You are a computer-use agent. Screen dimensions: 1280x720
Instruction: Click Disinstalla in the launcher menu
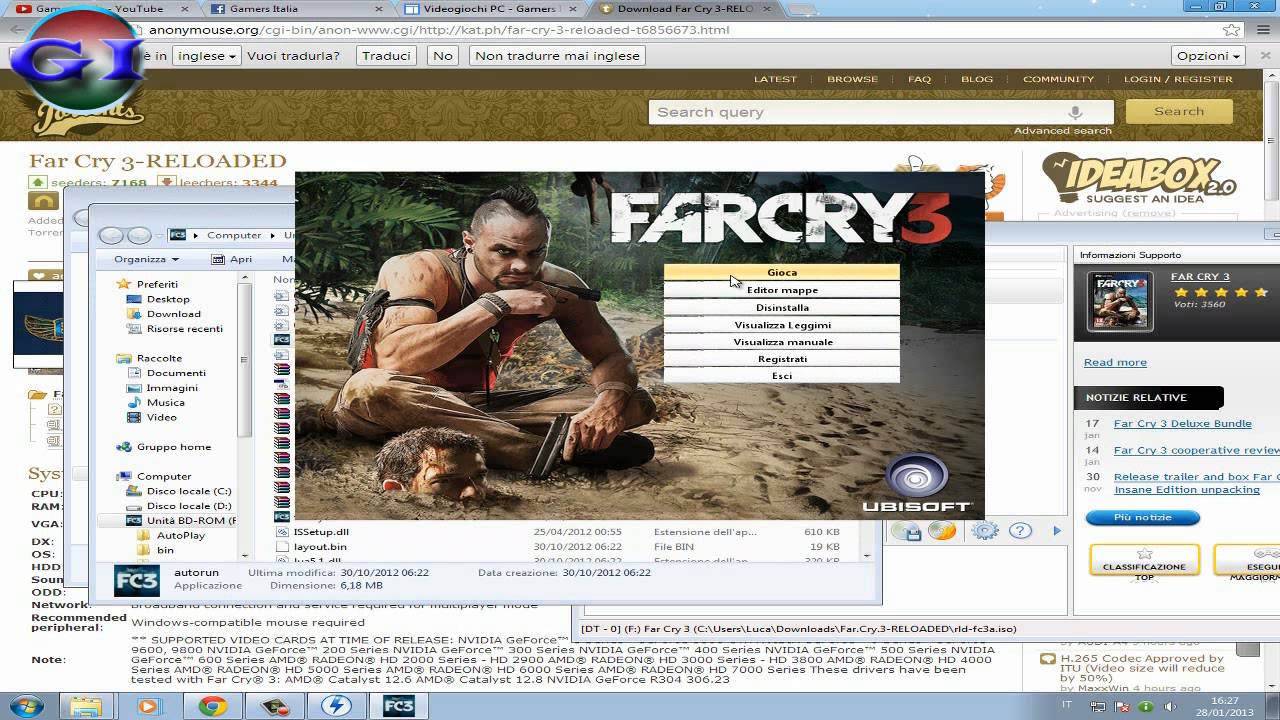(x=782, y=307)
